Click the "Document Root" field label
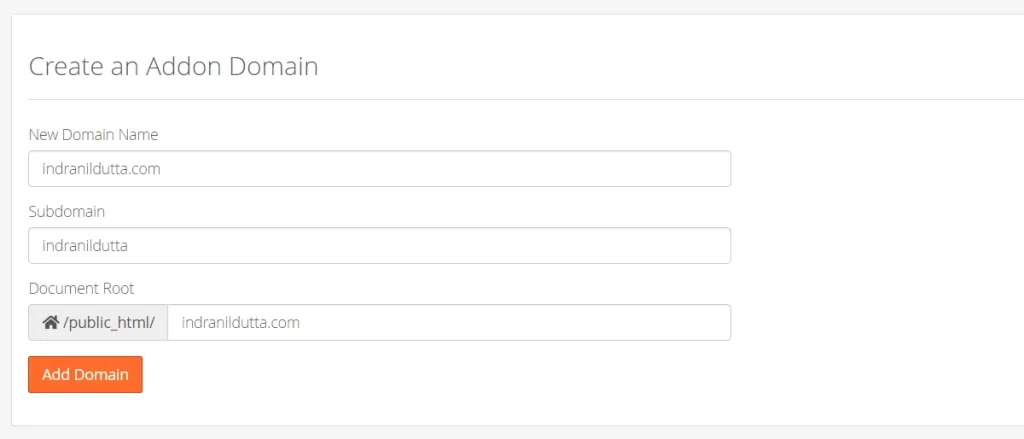The height and width of the screenshot is (439, 1024). click(81, 288)
